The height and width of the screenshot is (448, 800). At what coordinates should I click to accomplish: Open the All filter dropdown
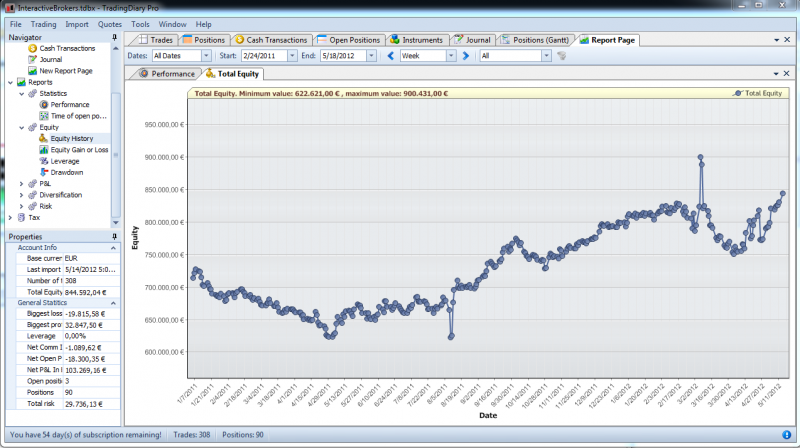tap(546, 56)
